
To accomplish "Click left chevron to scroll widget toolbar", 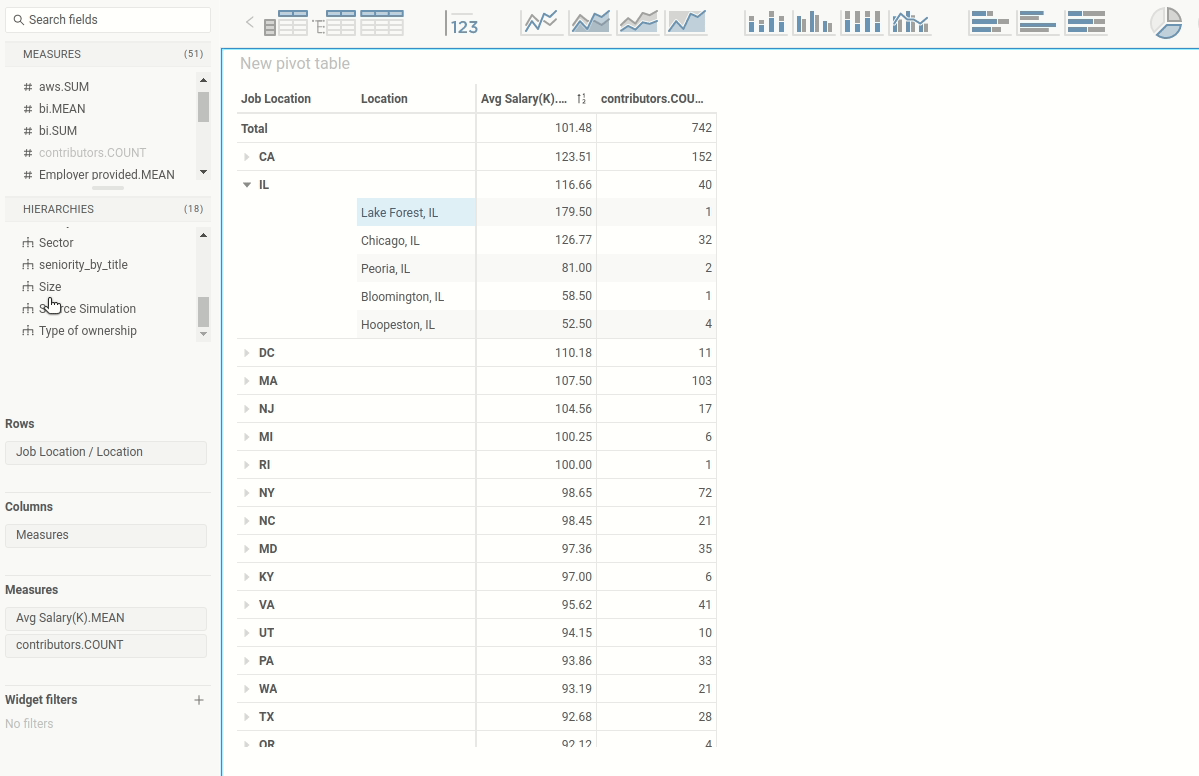I will point(250,22).
